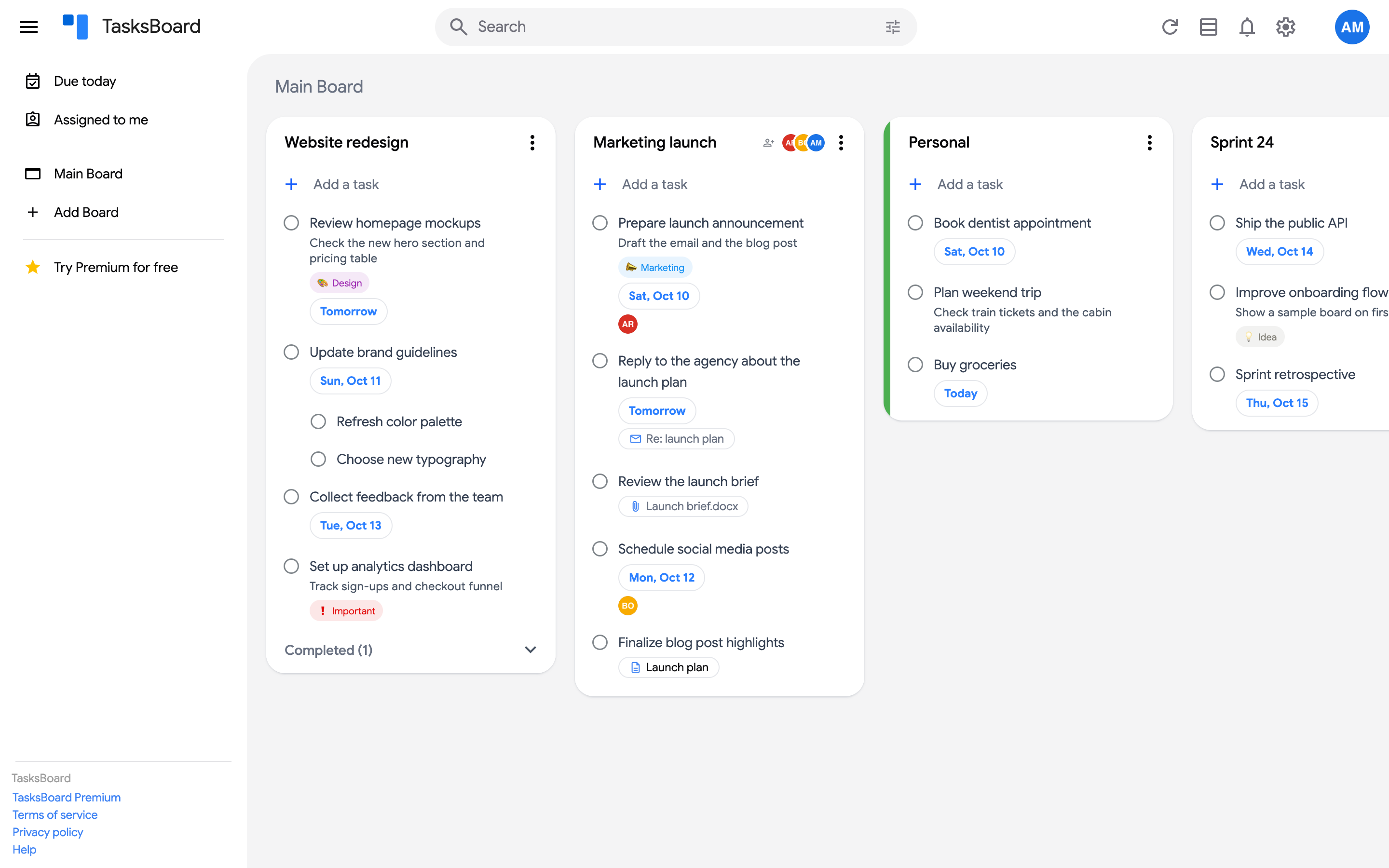Image resolution: width=1389 pixels, height=868 pixels.
Task: Open search filter options icon
Action: [x=893, y=27]
